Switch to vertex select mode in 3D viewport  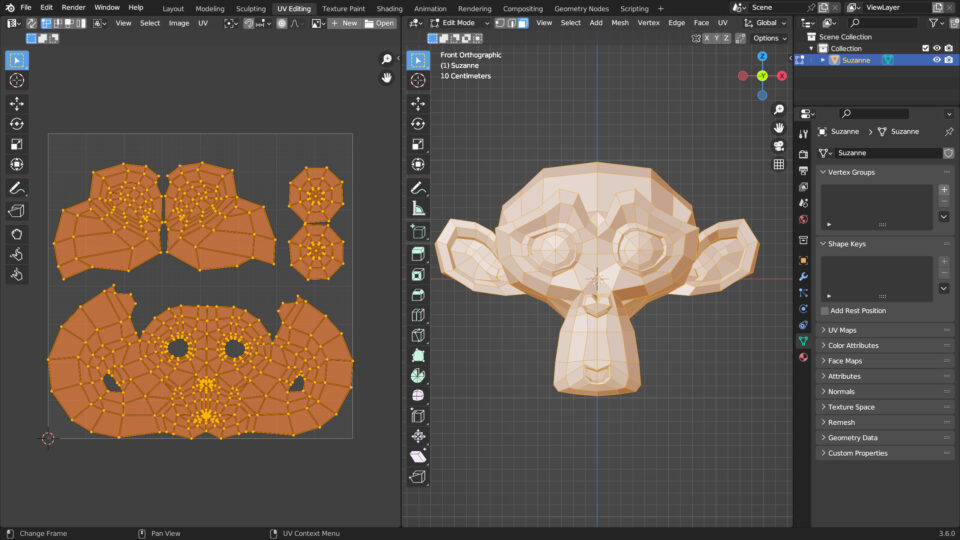click(x=500, y=23)
